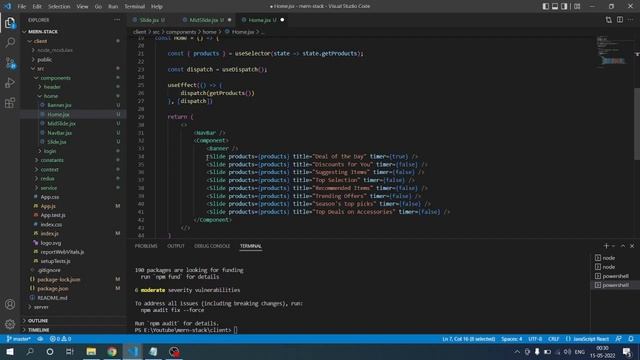Viewport: 640px width, 360px height.
Task: Open the Help menu
Action: click(157, 7)
